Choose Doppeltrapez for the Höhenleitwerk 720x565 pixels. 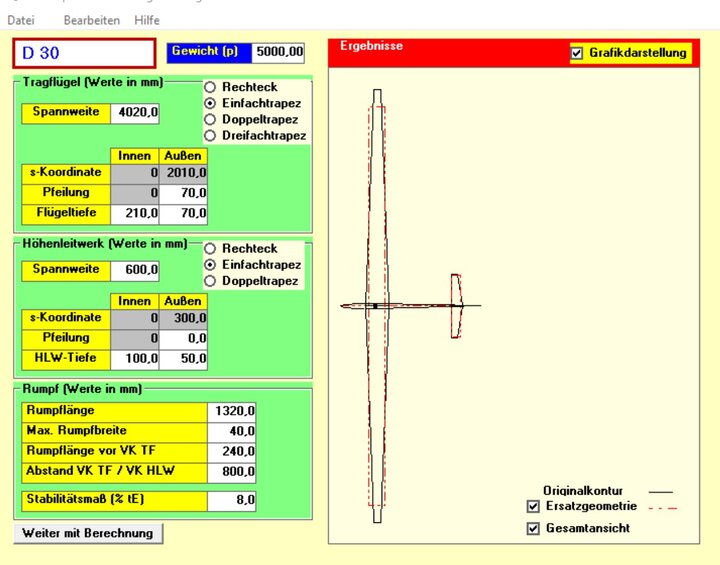click(x=210, y=281)
